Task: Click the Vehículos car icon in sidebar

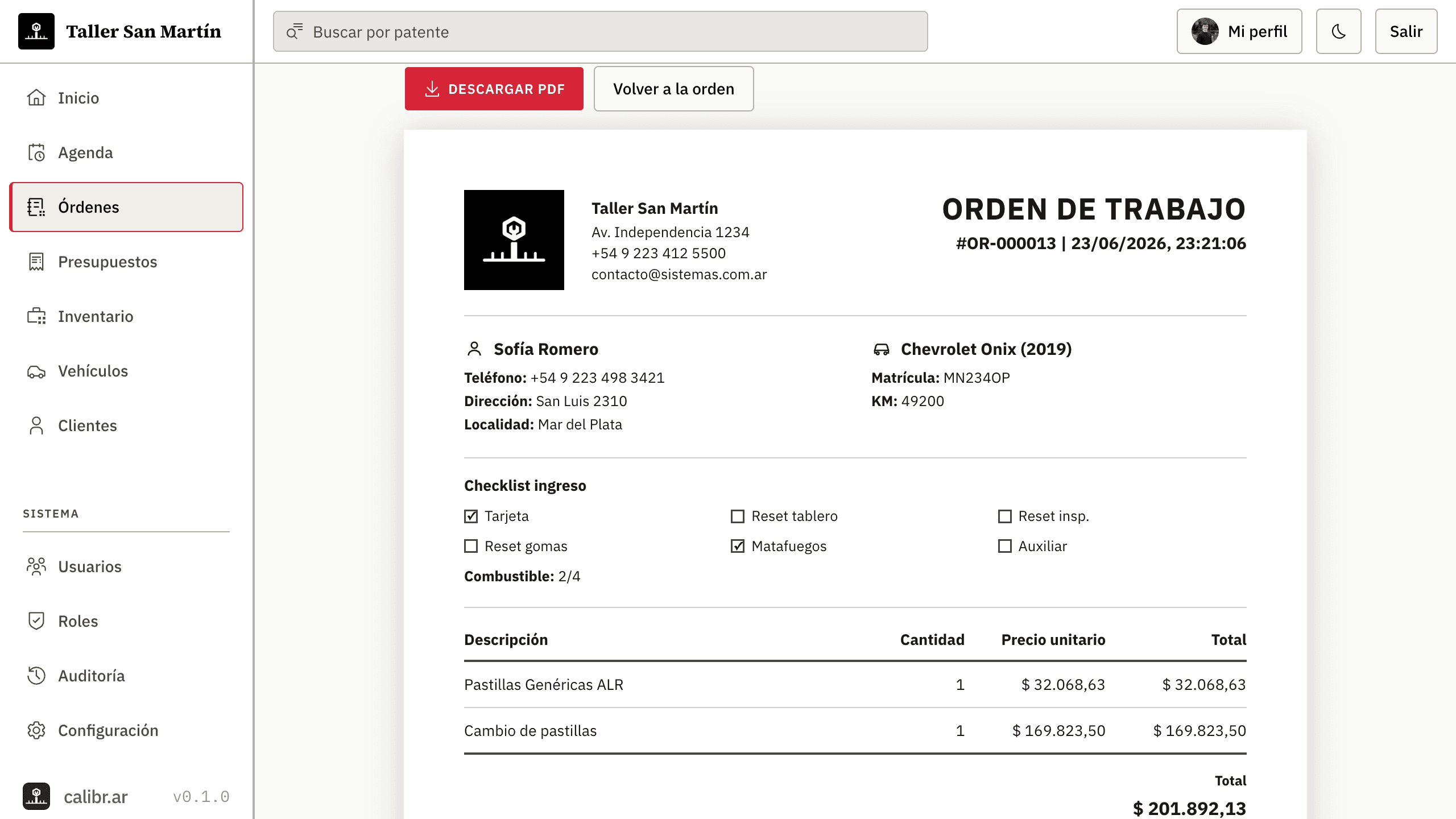Action: pyautogui.click(x=36, y=371)
